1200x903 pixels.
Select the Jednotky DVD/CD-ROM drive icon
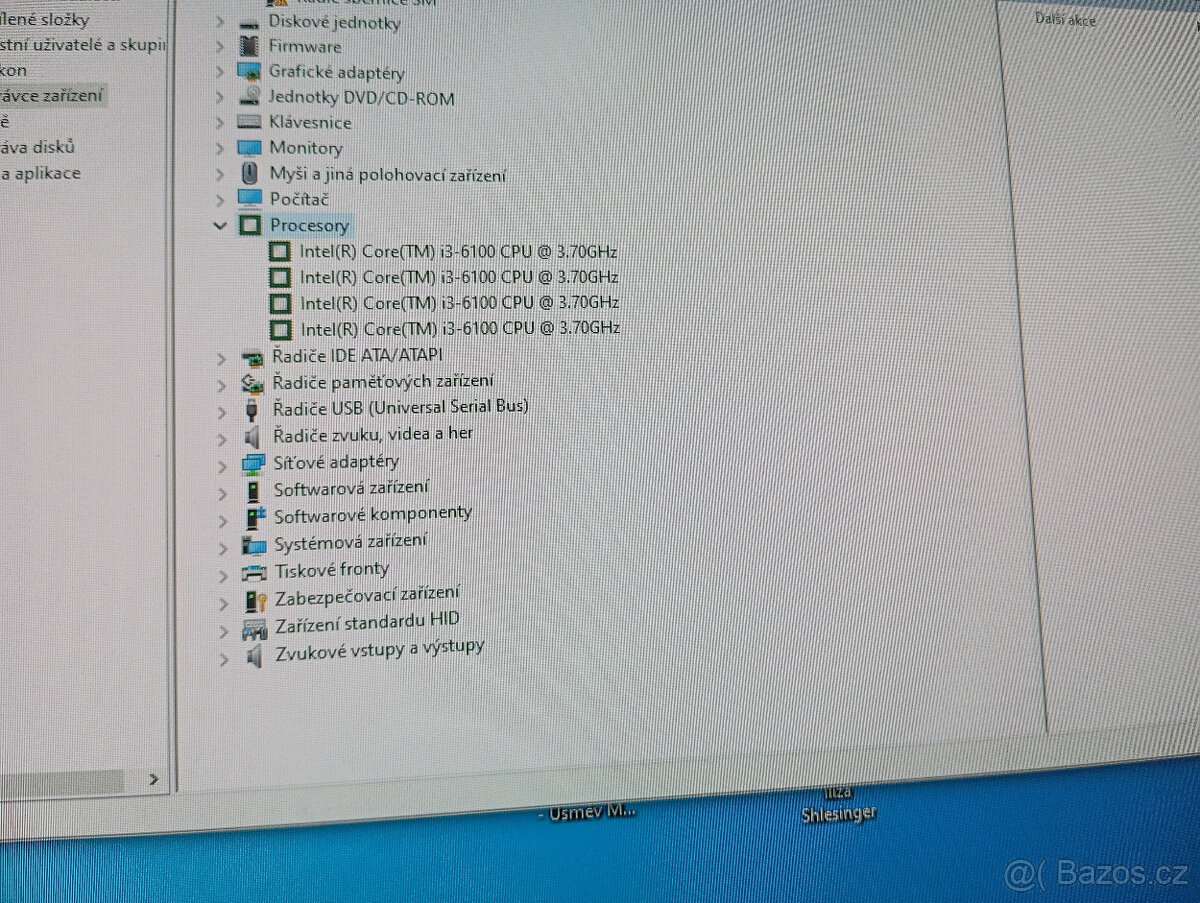pyautogui.click(x=248, y=97)
